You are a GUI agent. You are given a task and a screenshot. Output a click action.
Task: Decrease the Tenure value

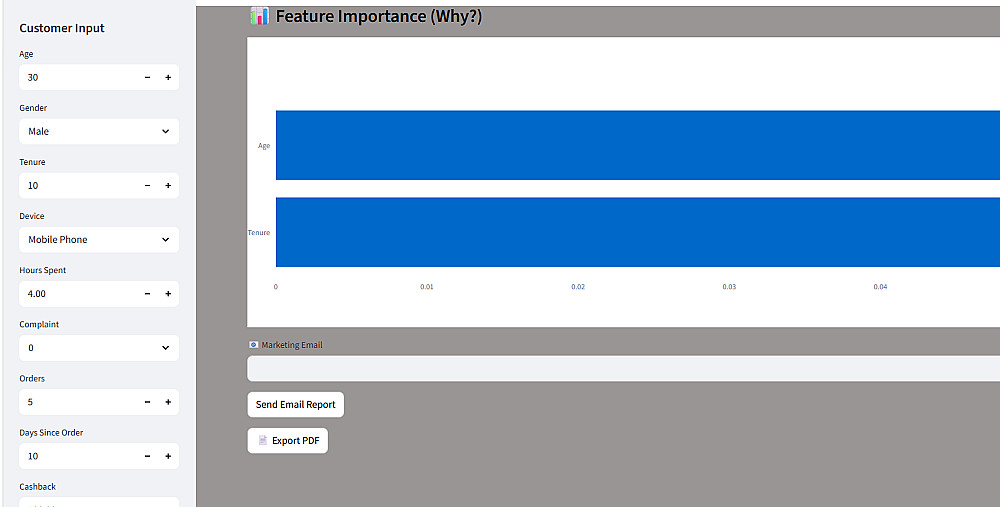tap(147, 185)
